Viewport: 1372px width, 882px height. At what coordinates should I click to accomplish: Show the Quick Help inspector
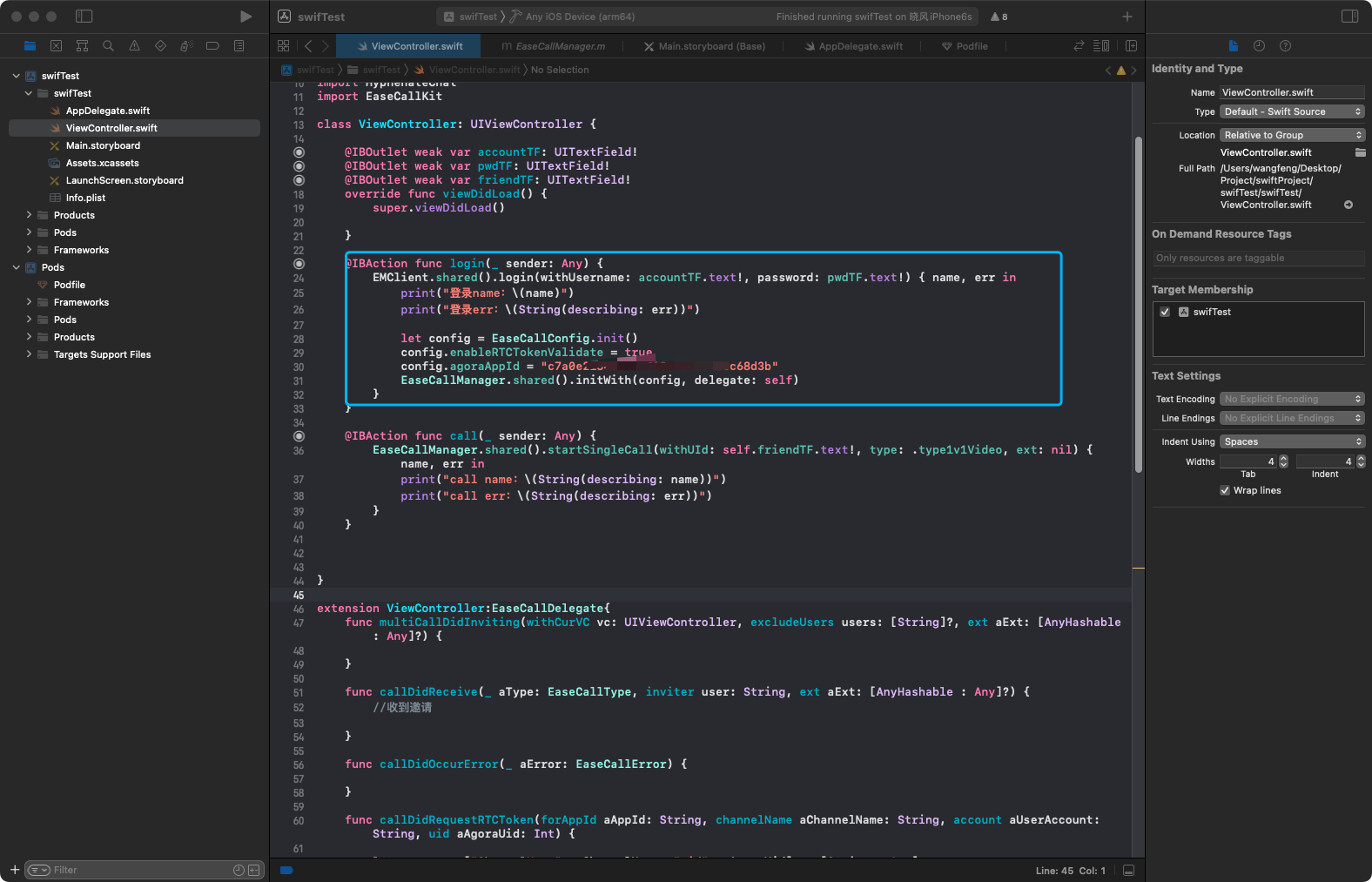click(1285, 45)
